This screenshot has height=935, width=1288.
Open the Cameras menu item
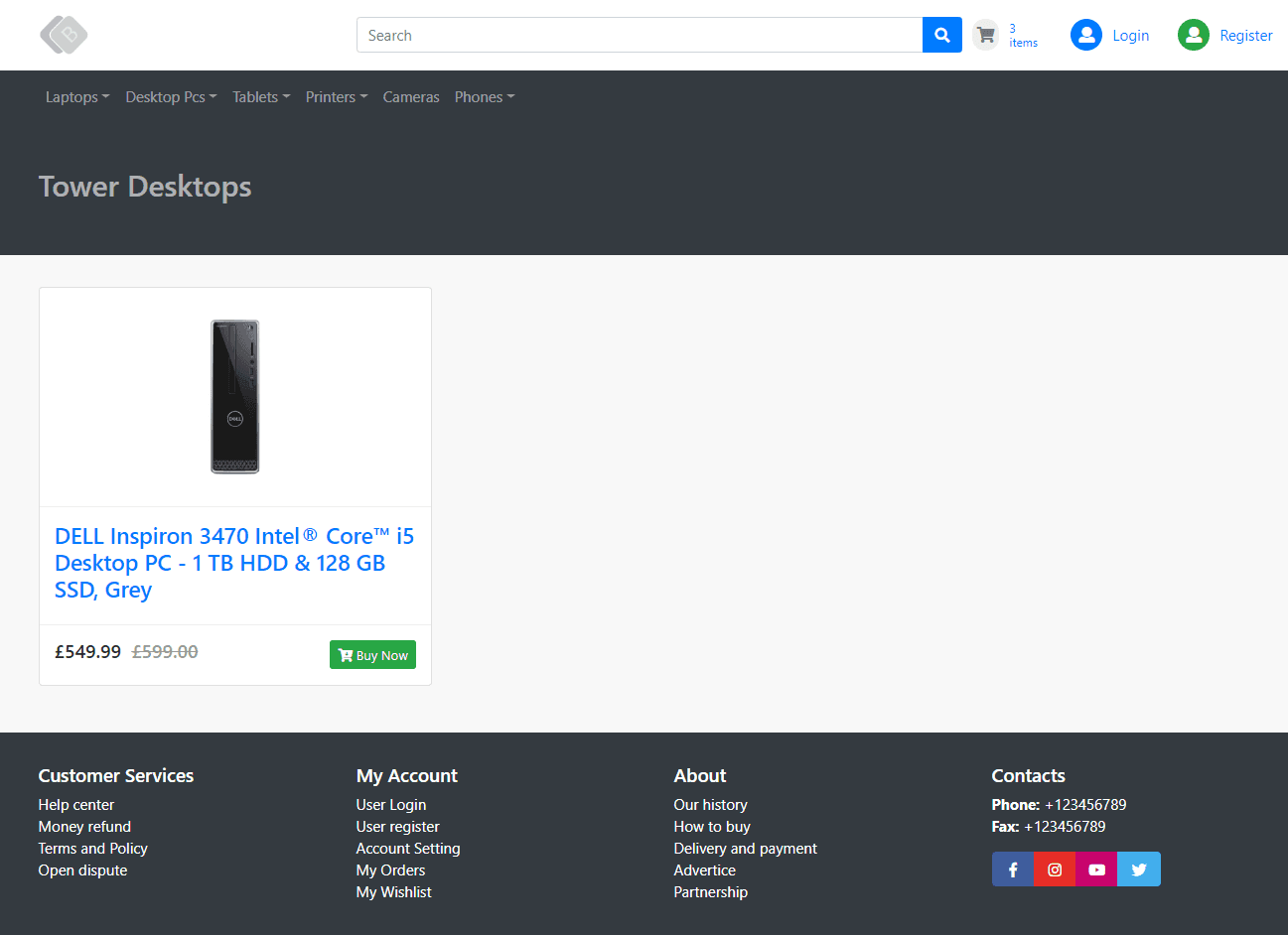coord(411,97)
